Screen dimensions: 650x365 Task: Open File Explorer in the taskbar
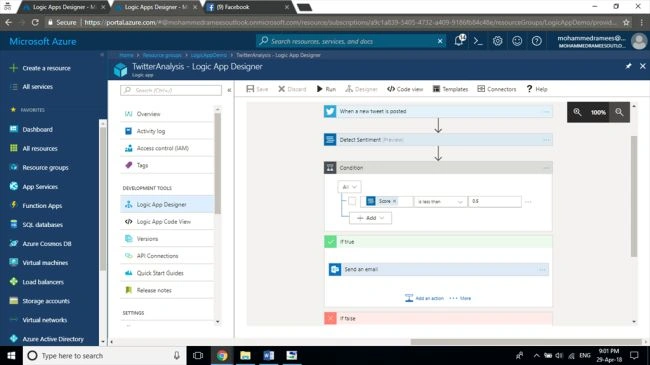coord(245,355)
